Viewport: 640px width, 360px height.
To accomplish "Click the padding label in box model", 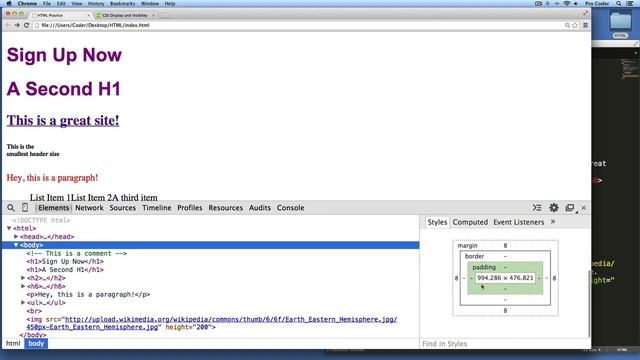I will click(x=484, y=267).
